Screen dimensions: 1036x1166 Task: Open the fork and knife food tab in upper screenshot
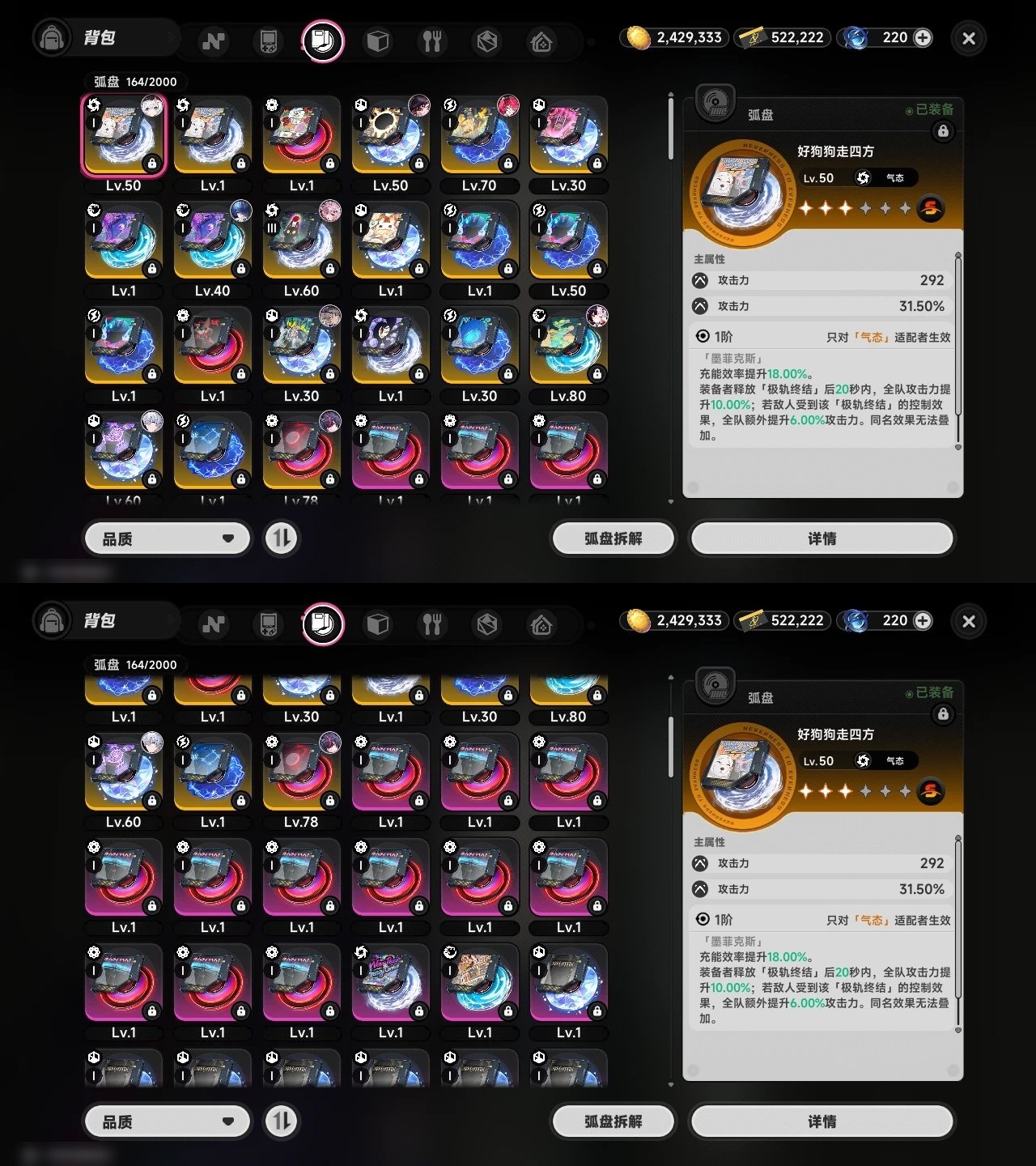[432, 40]
